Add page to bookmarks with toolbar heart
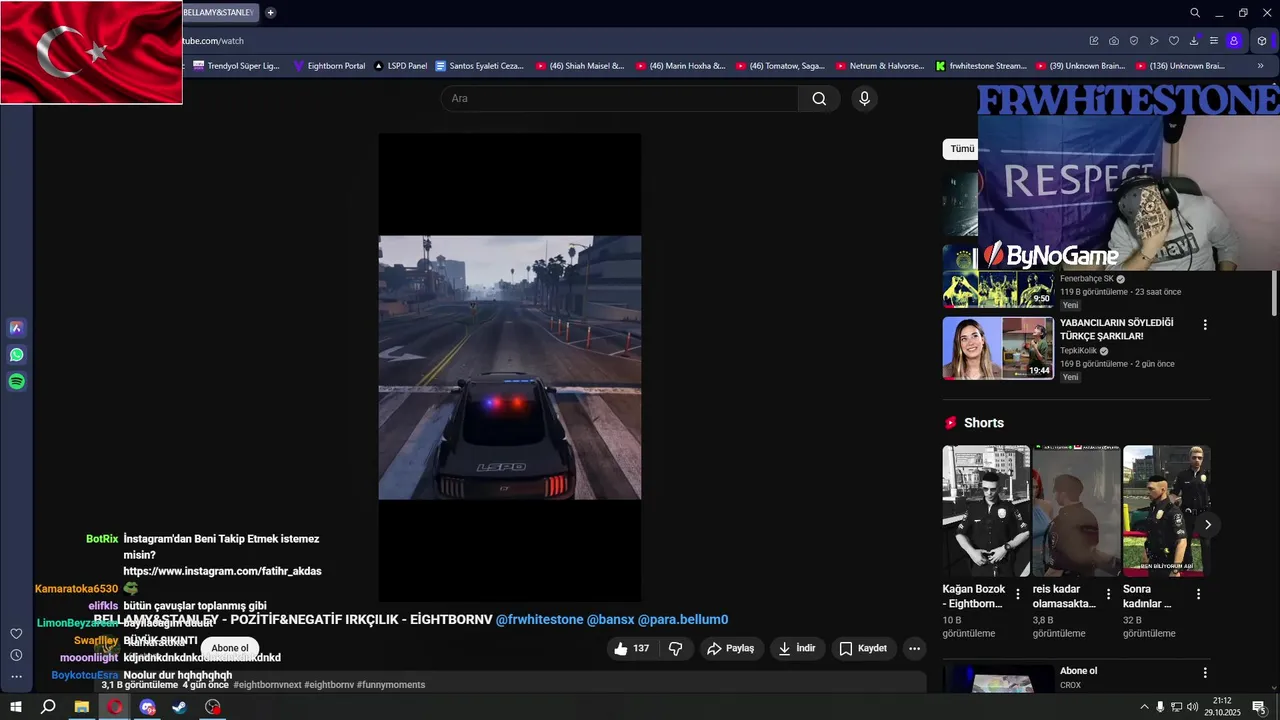1280x720 pixels. pos(1174,41)
